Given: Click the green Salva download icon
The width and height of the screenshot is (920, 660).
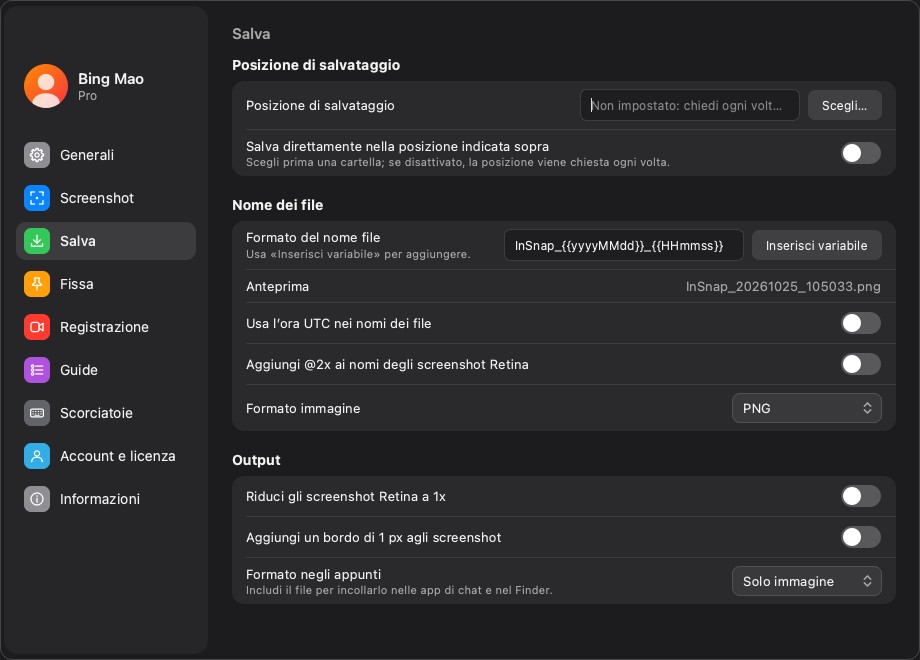Looking at the screenshot, I should [x=37, y=241].
